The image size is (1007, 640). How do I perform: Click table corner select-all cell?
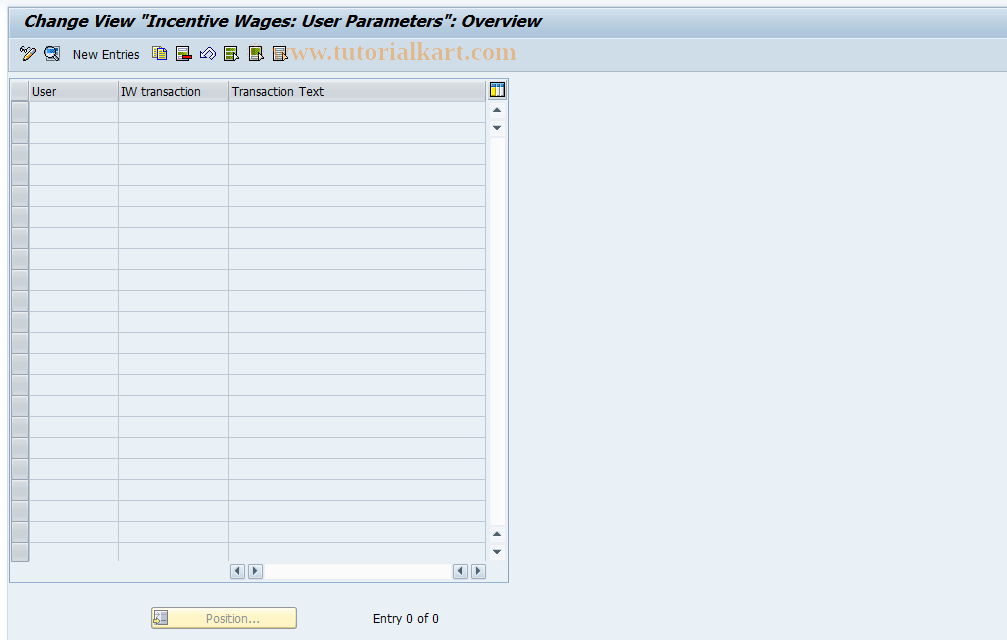pyautogui.click(x=20, y=92)
